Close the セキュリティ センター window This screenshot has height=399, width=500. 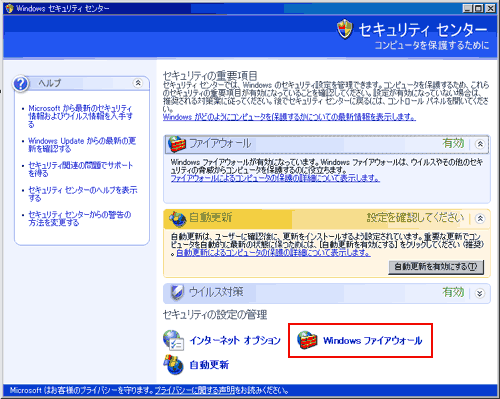(490, 8)
